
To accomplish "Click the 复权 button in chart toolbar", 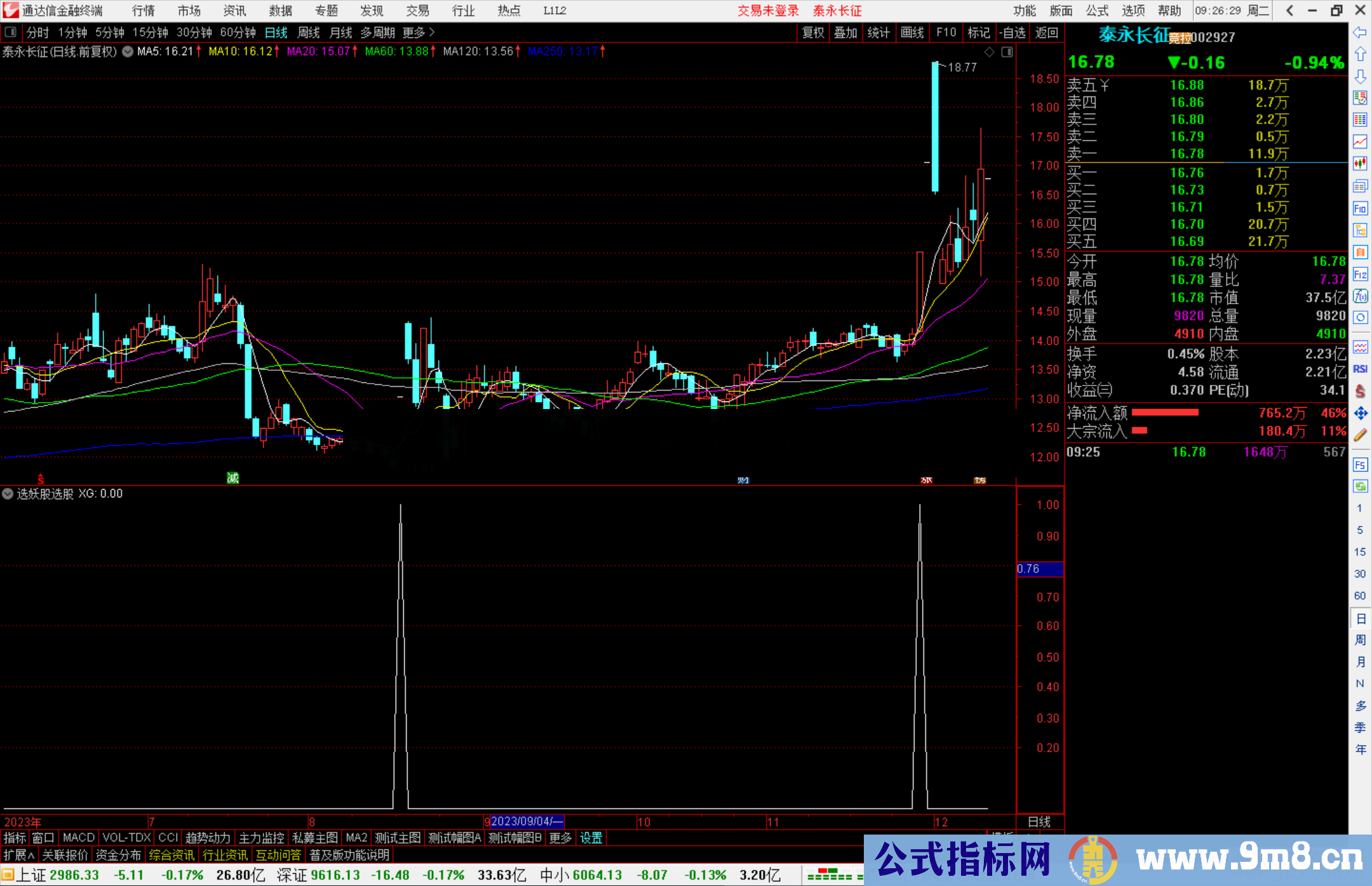I will coord(813,32).
